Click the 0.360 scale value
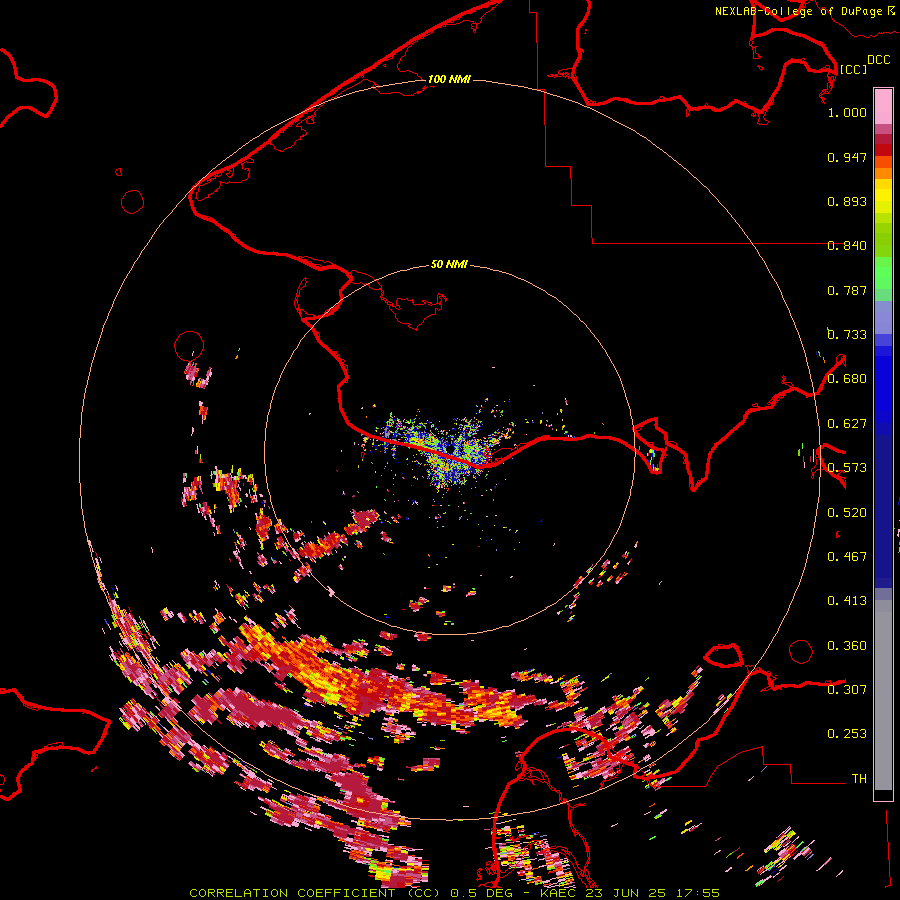 click(x=847, y=646)
